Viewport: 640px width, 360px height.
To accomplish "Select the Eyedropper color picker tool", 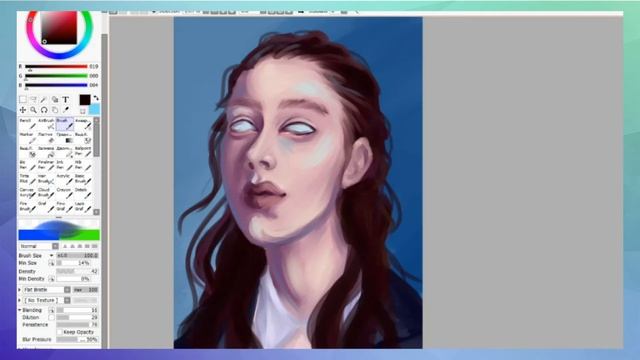I will [65, 110].
